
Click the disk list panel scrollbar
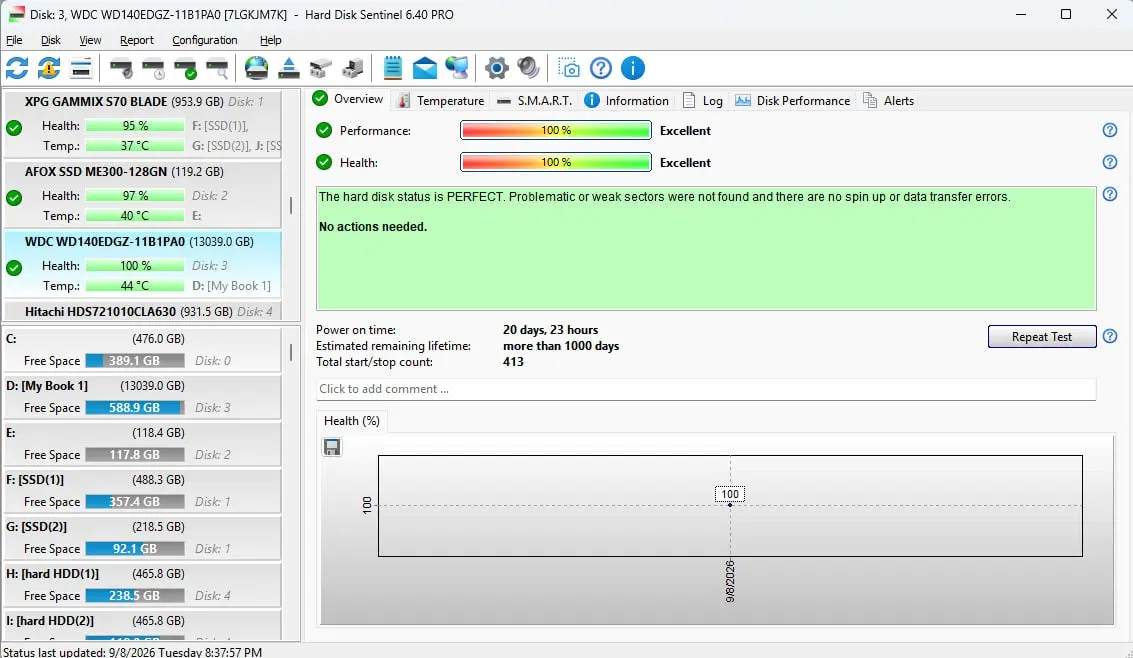tap(291, 205)
